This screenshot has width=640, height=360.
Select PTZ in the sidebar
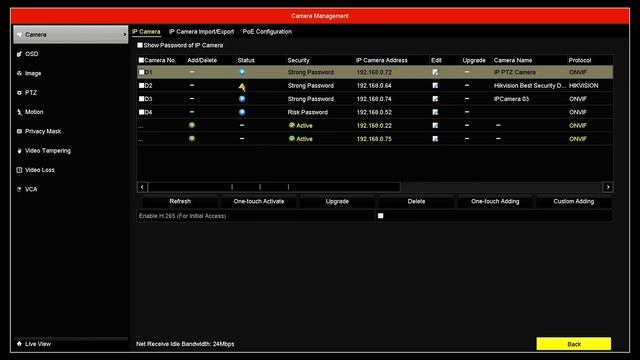[x=31, y=93]
